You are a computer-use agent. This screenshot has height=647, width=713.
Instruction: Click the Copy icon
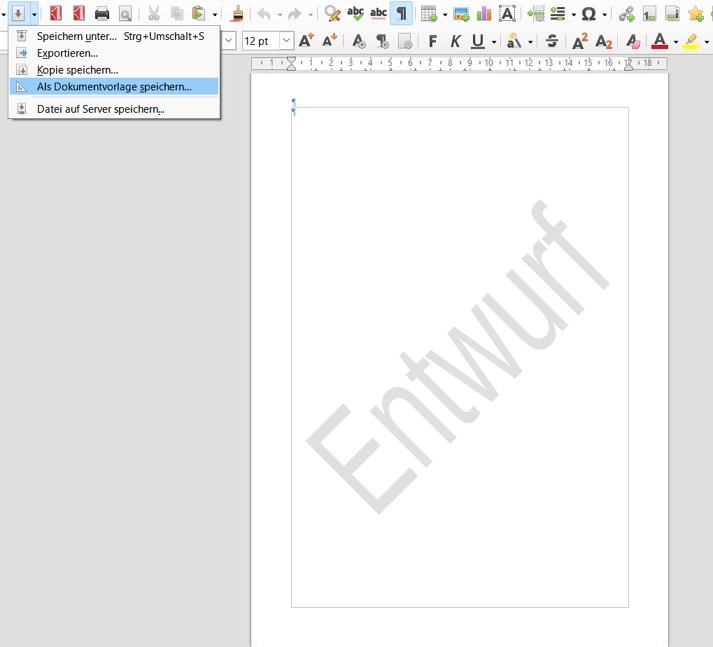click(x=176, y=14)
